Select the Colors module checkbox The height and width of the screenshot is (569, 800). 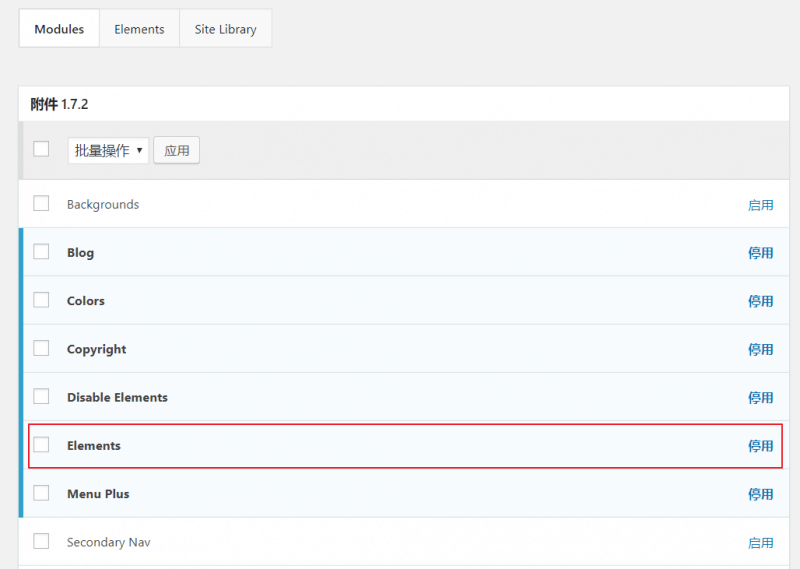(41, 300)
